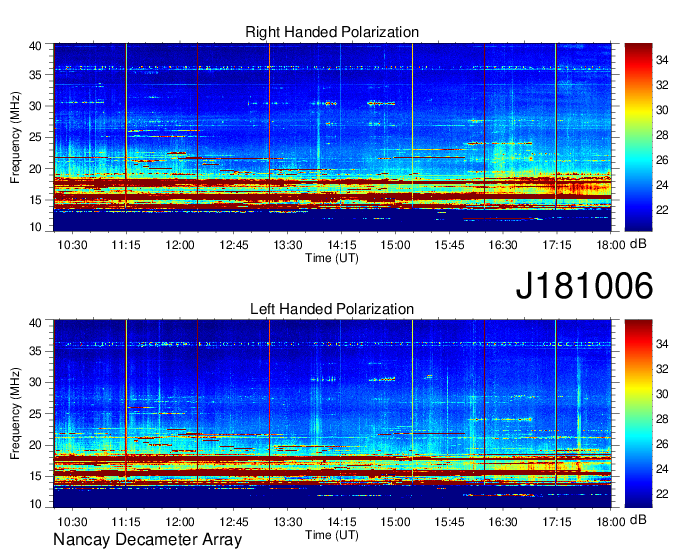Click "28" dB value on Right Handed color bar
The width and height of the screenshot is (680, 552).
pos(662,135)
